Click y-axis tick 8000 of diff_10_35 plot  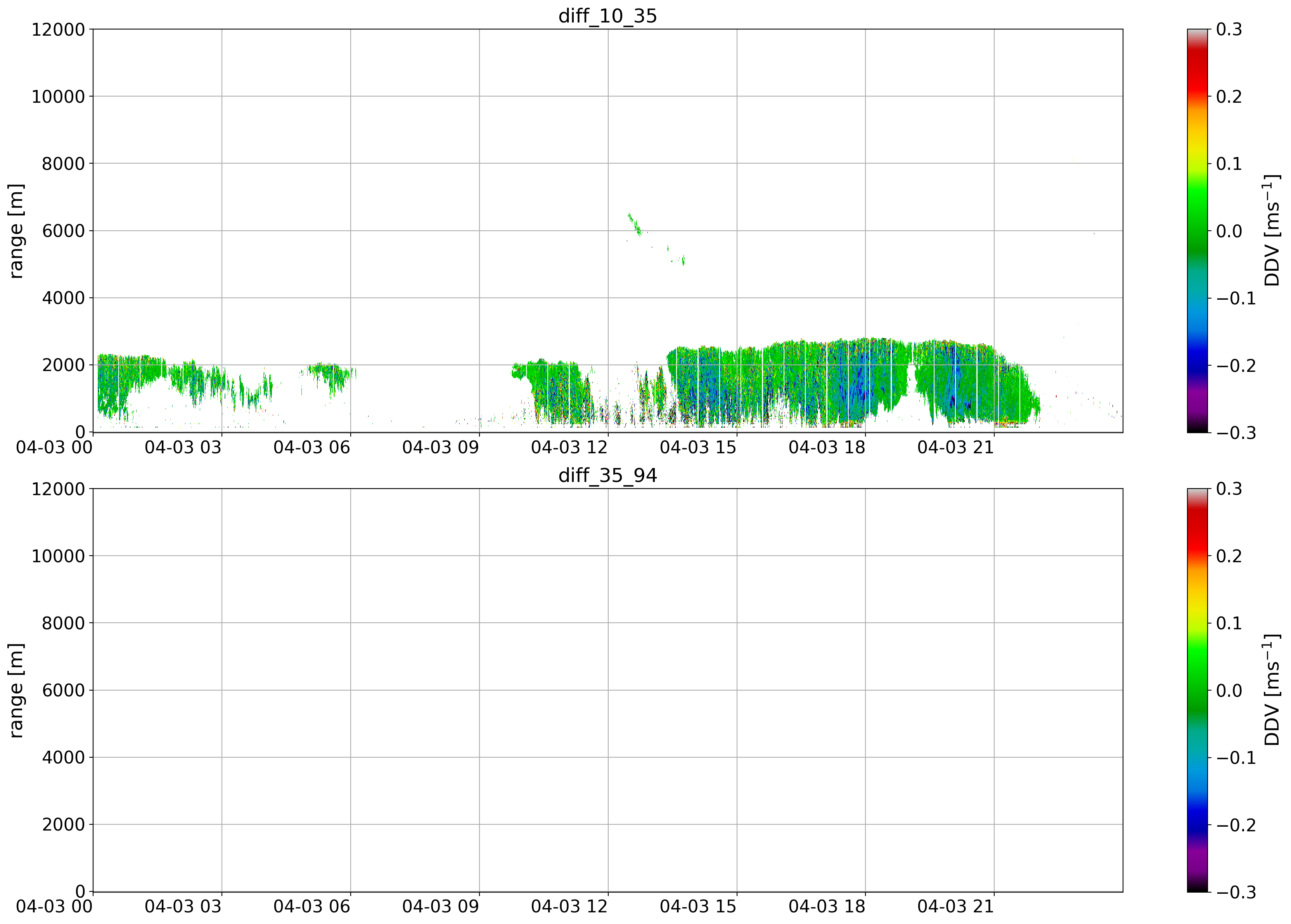tap(63, 164)
